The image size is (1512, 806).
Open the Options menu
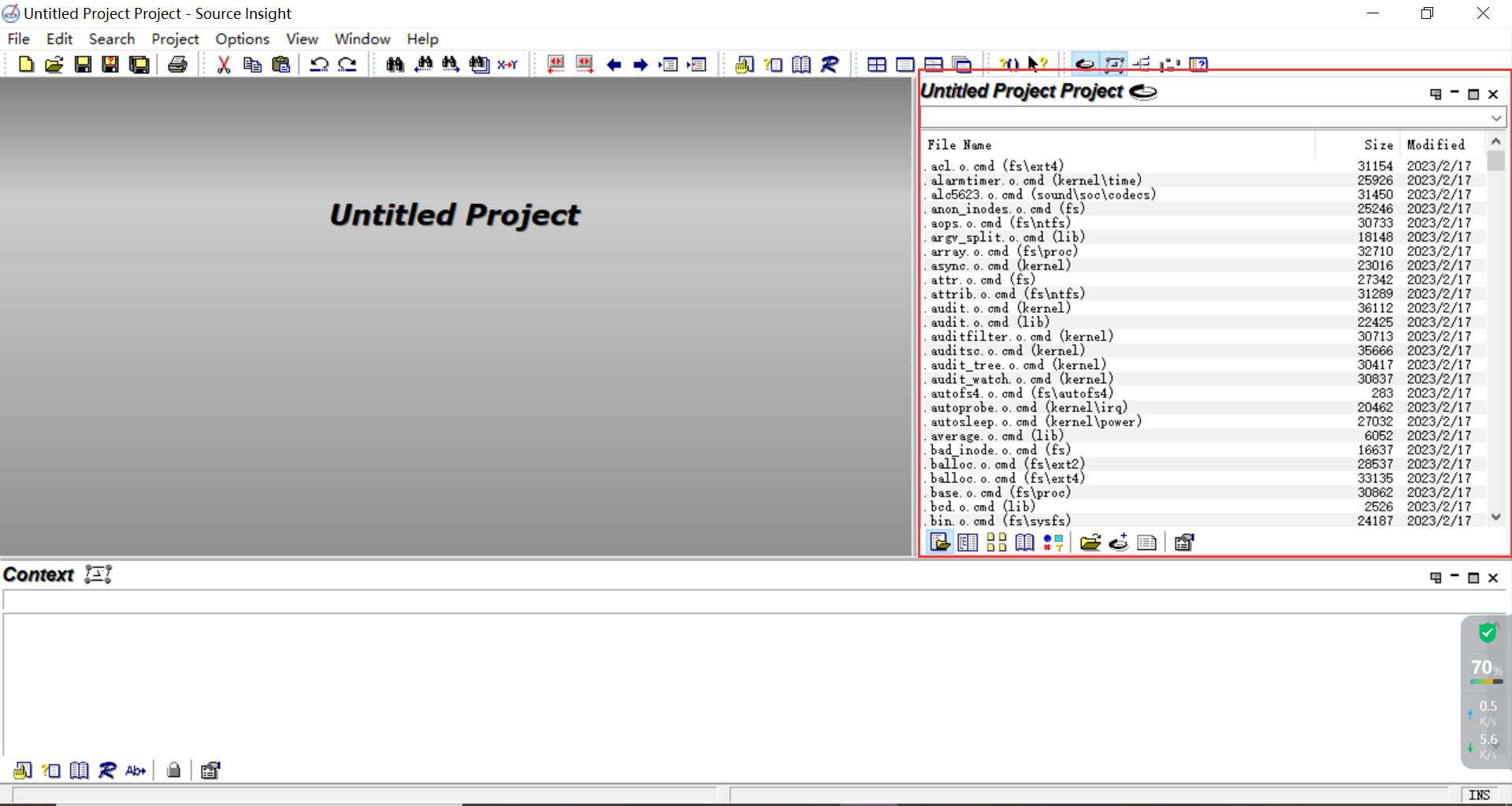(241, 39)
